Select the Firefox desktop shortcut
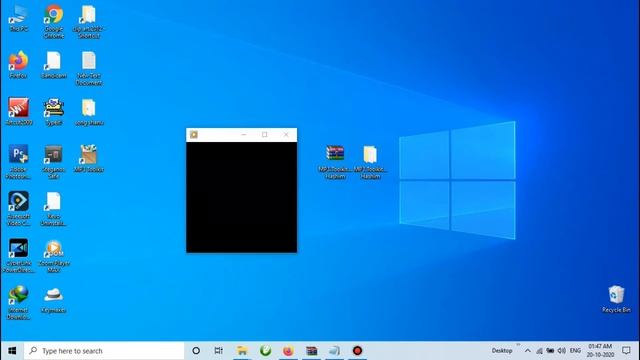The height and width of the screenshot is (360, 640). pyautogui.click(x=18, y=64)
